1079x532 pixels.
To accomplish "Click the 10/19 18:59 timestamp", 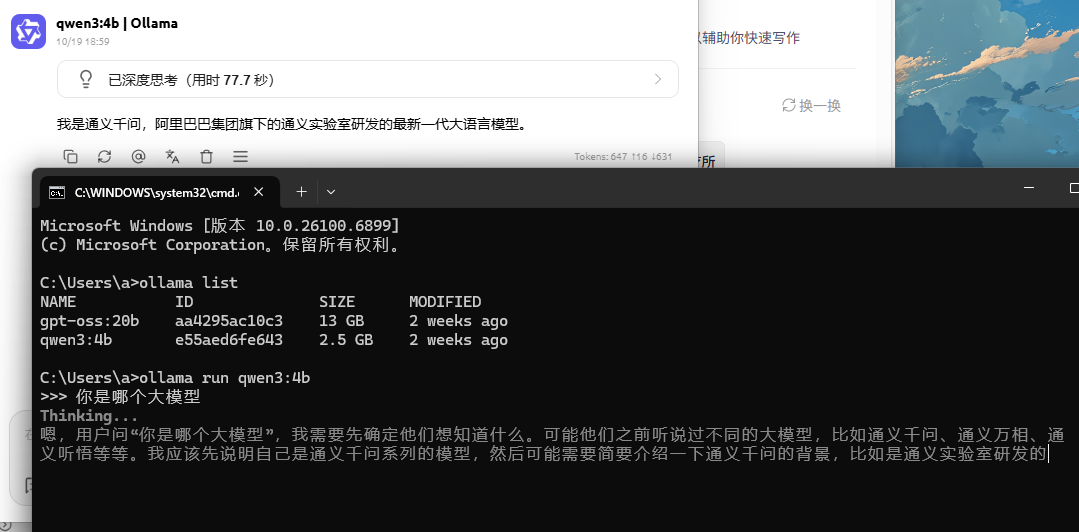I will (83, 41).
